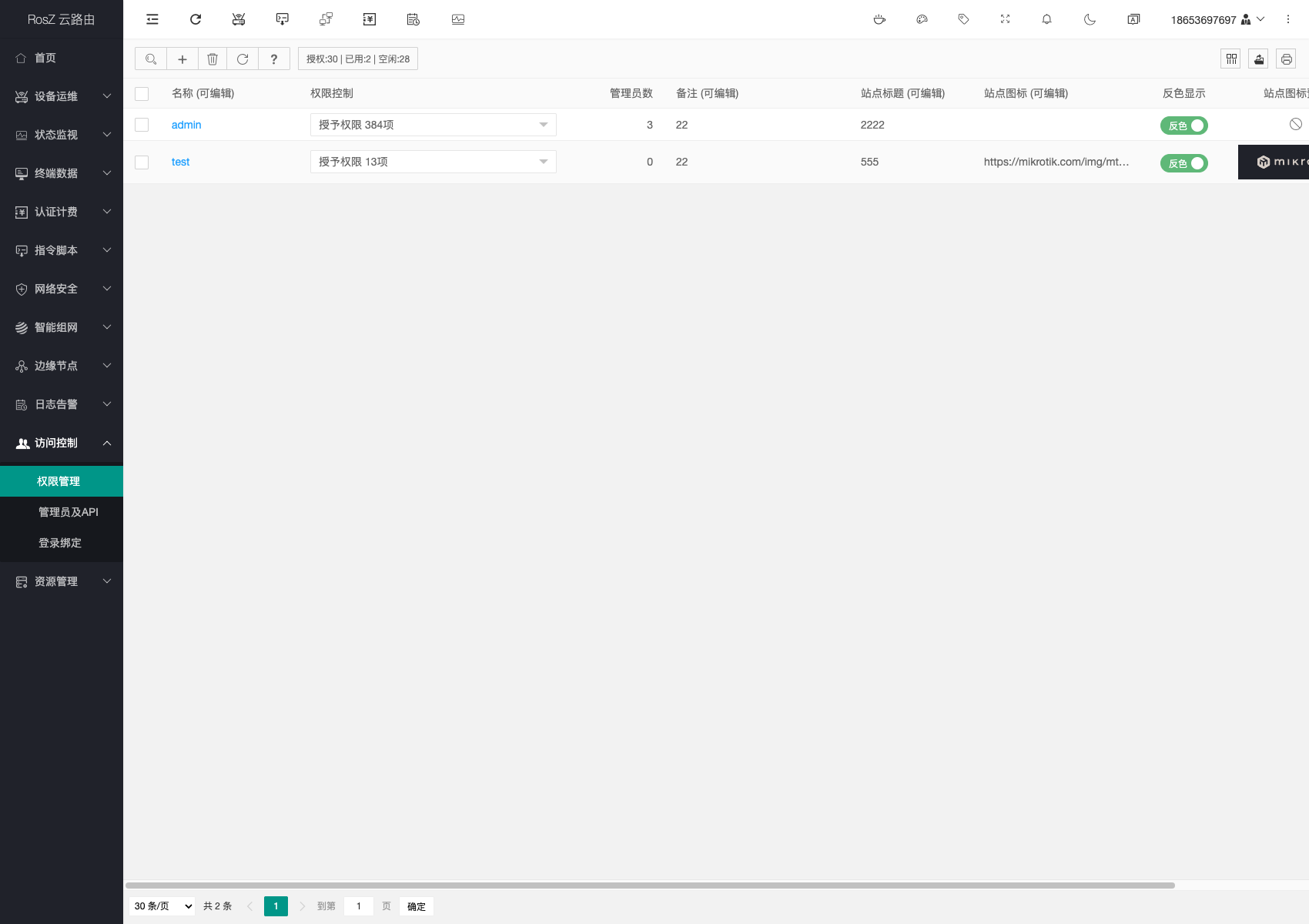Click the admin name link
The width and height of the screenshot is (1309, 924).
tap(186, 125)
